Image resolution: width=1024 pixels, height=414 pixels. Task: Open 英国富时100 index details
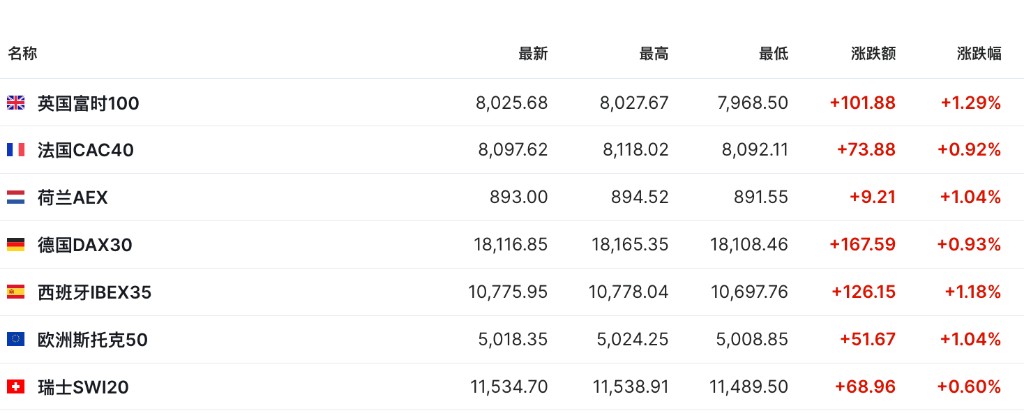point(88,103)
